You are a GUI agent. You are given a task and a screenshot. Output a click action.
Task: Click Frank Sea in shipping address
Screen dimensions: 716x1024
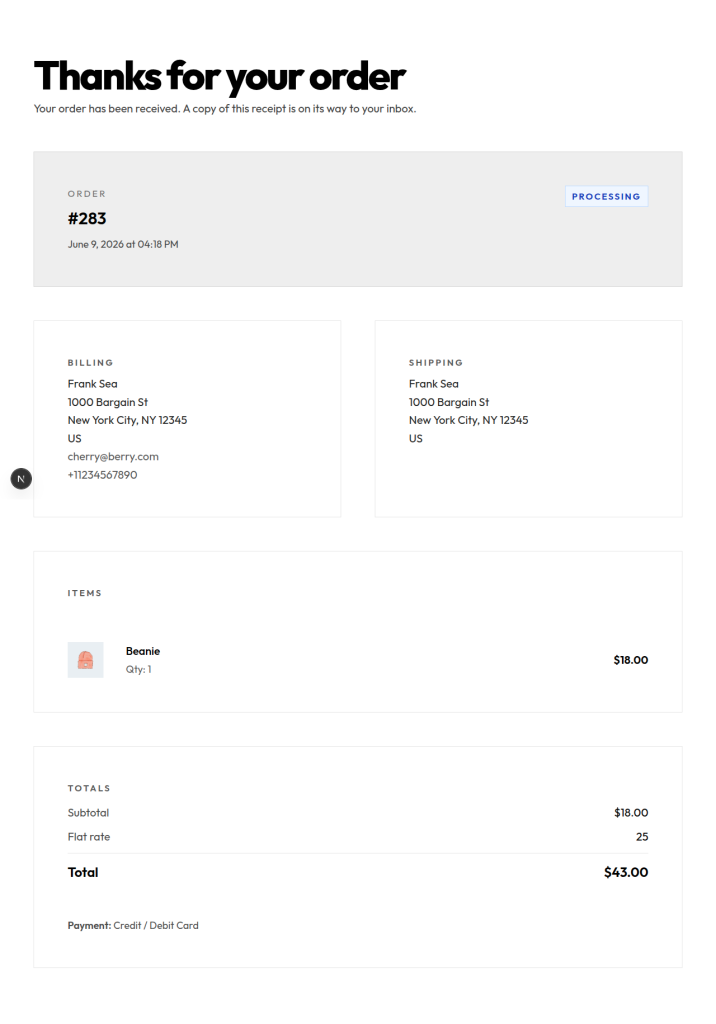434,384
